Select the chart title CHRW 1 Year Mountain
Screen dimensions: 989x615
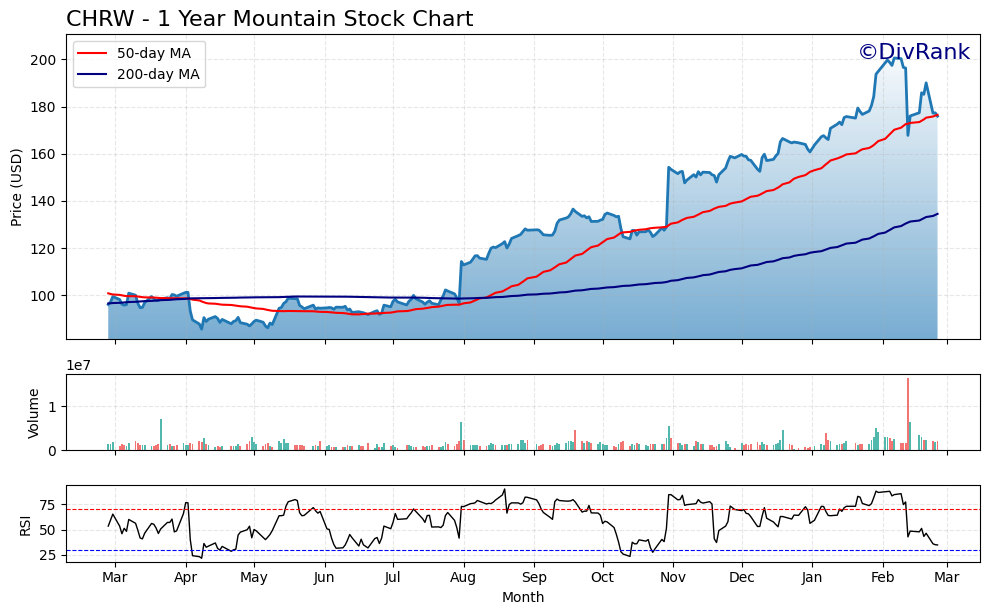click(x=270, y=17)
